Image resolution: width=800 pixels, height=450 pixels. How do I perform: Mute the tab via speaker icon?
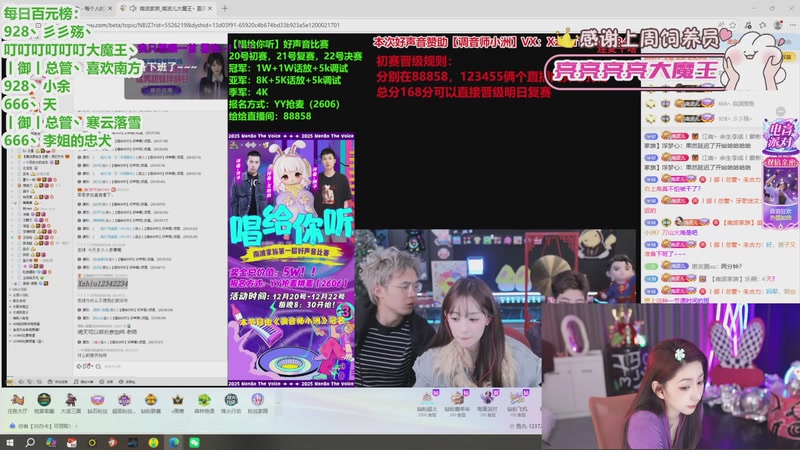coord(132,9)
